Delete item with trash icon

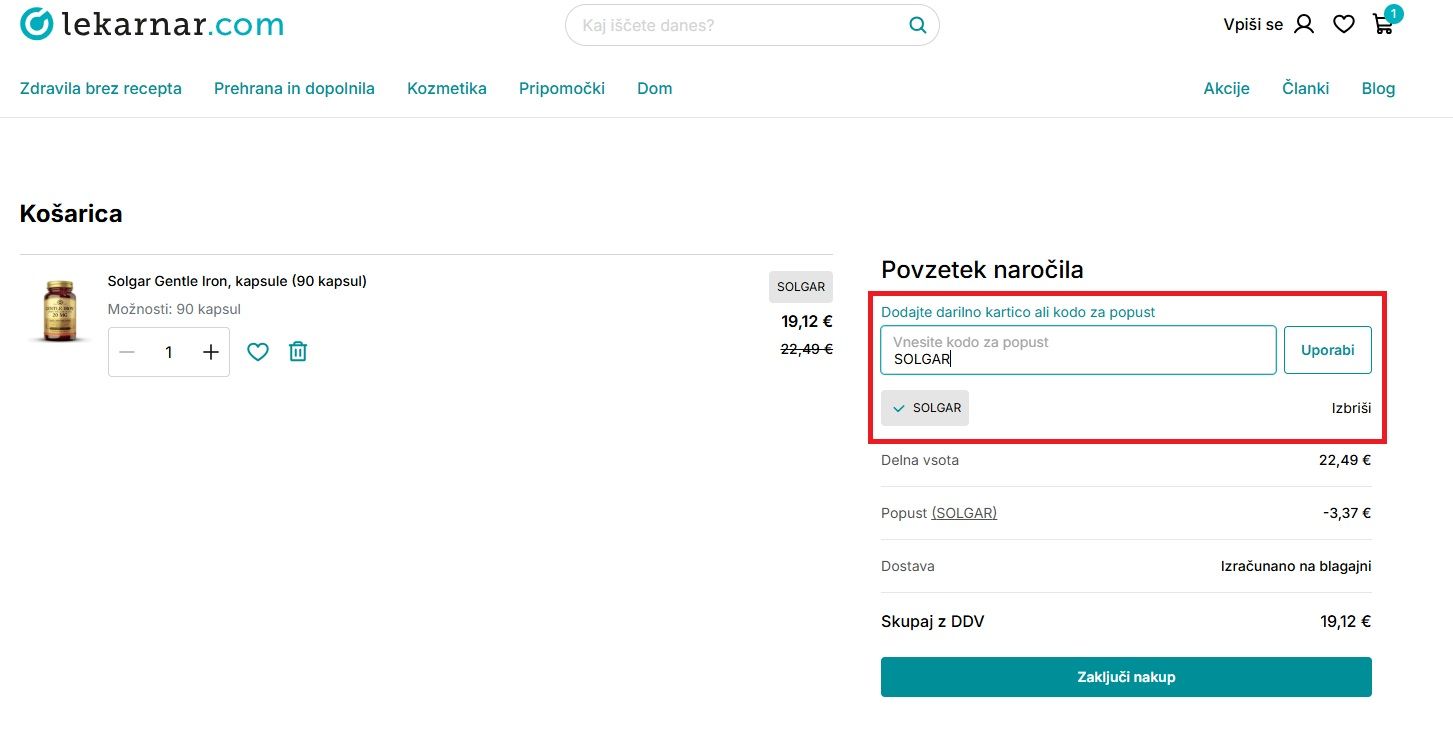pos(298,352)
